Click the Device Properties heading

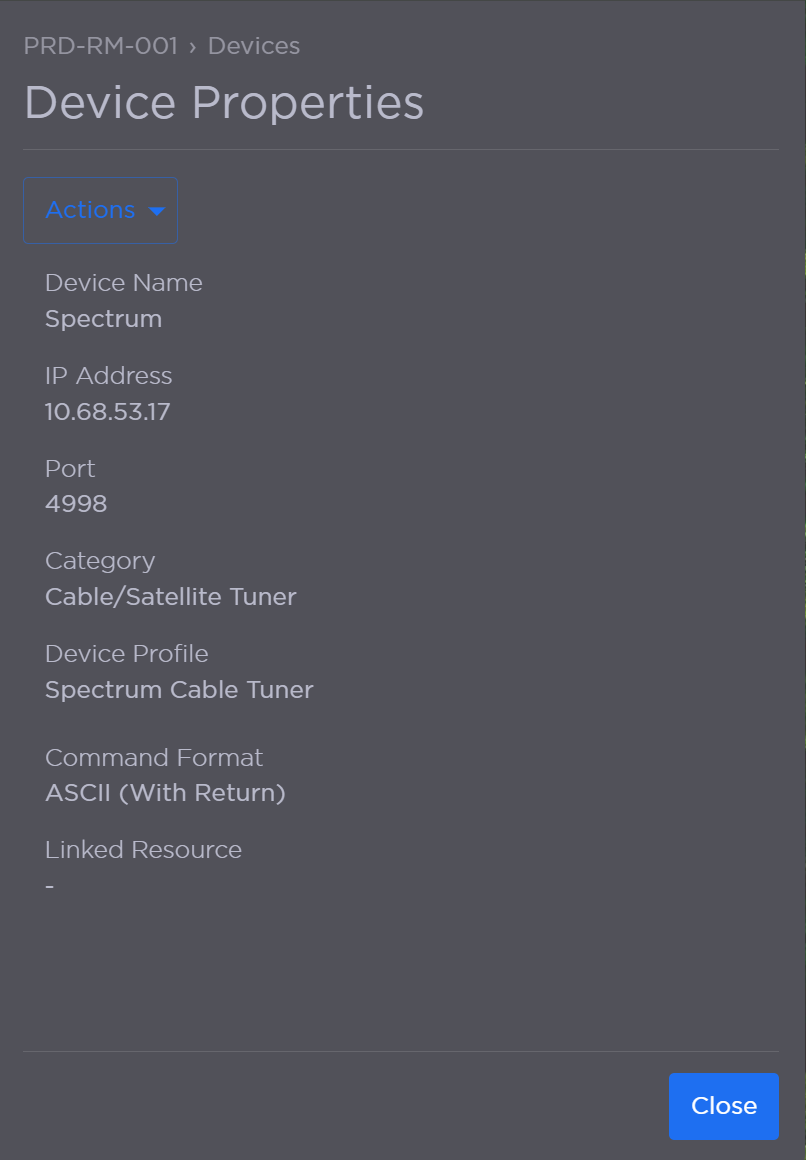pos(224,102)
